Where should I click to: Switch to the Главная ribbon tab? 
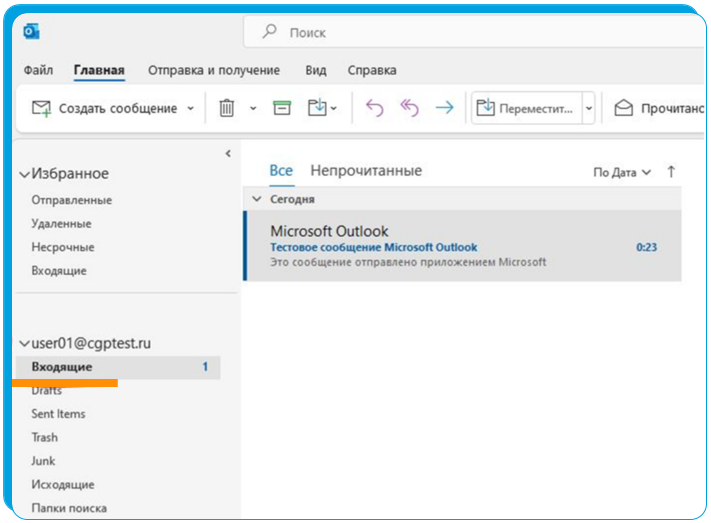(99, 70)
